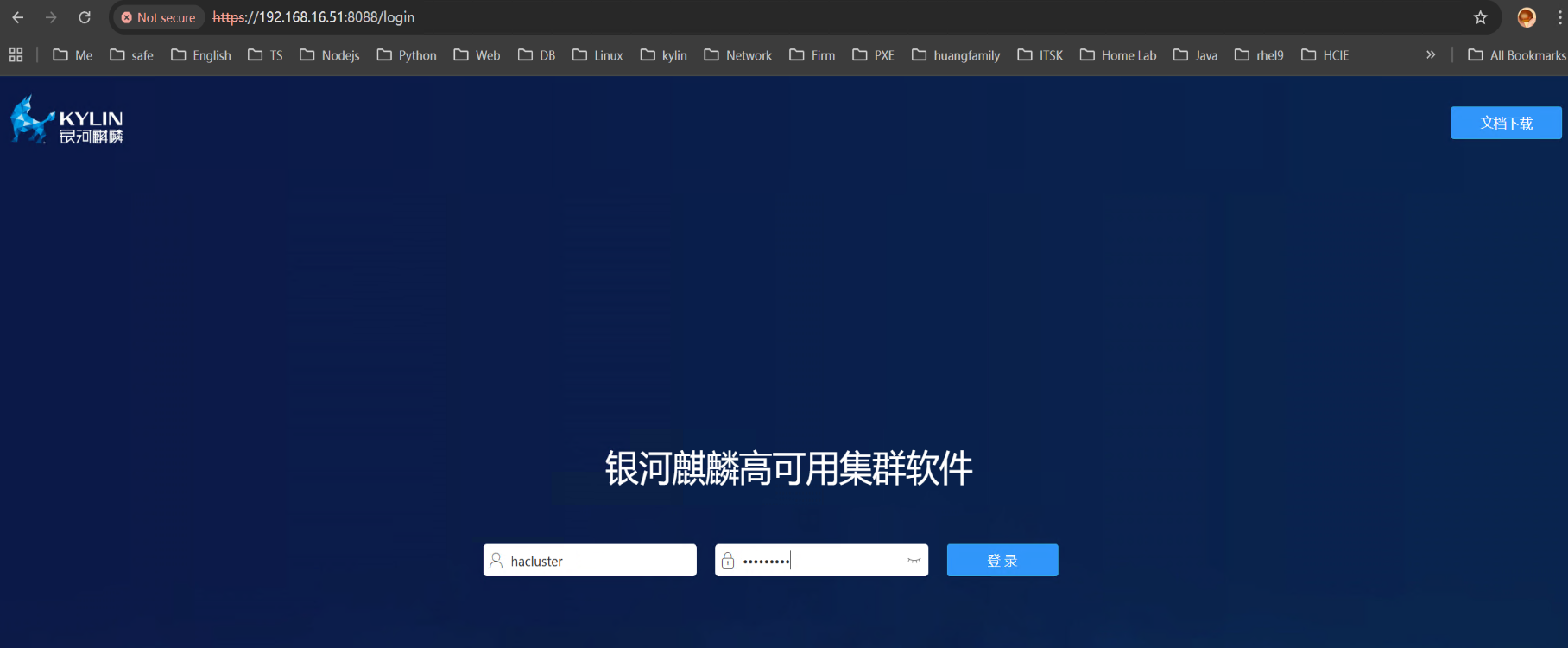1568x648 pixels.
Task: Open the Python bookmark folder
Action: (407, 55)
